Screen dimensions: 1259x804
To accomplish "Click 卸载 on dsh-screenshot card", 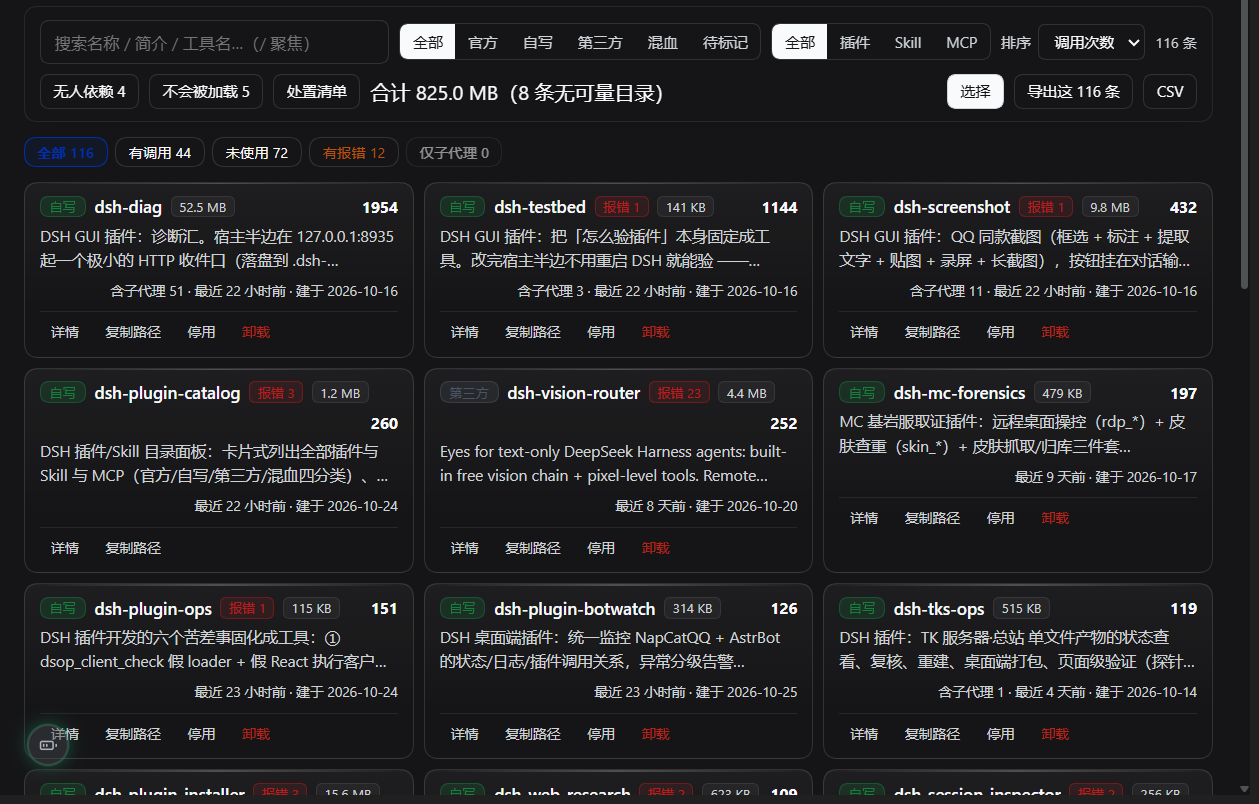I will click(1055, 332).
